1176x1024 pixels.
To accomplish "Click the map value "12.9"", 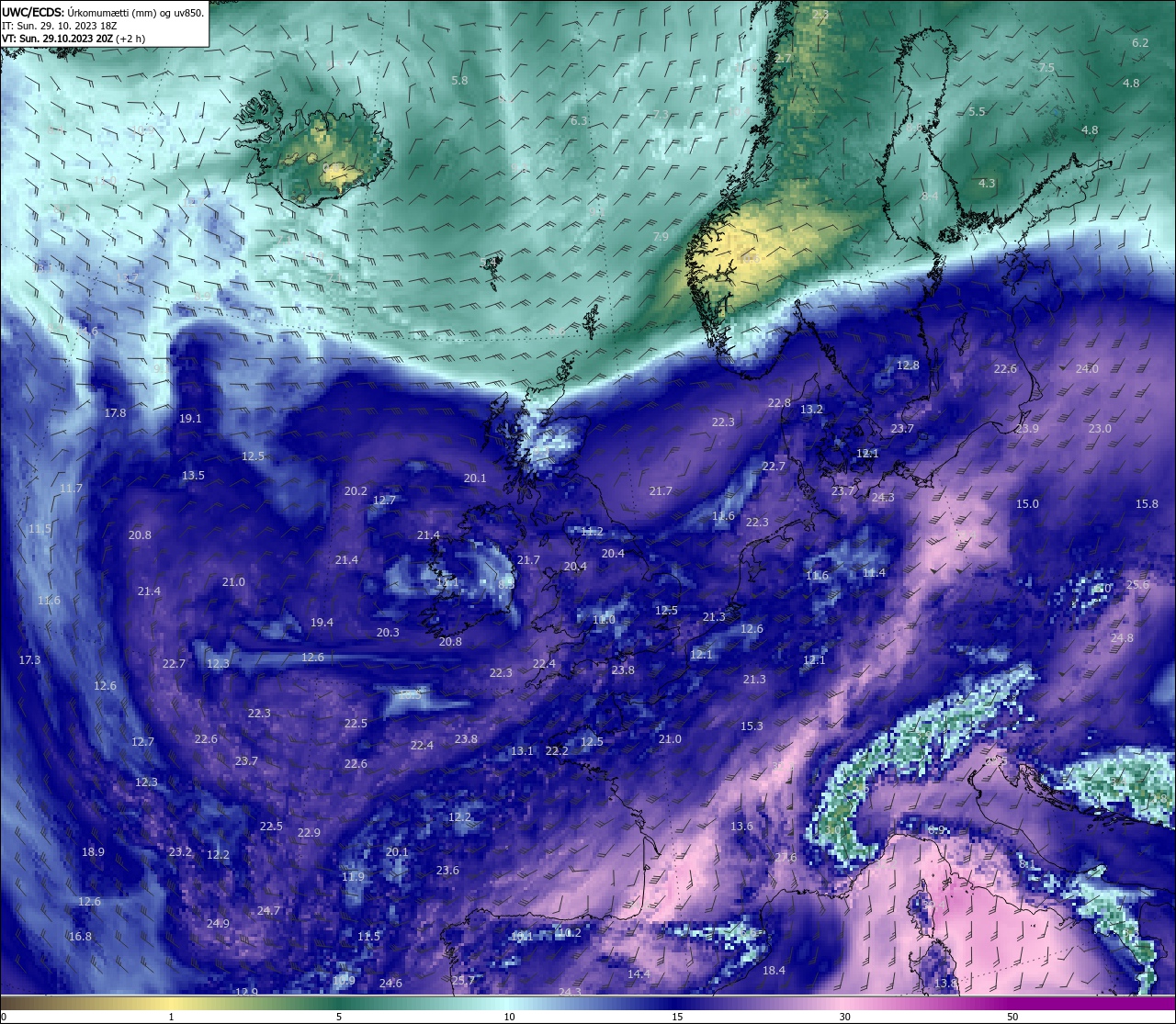I will [x=246, y=993].
